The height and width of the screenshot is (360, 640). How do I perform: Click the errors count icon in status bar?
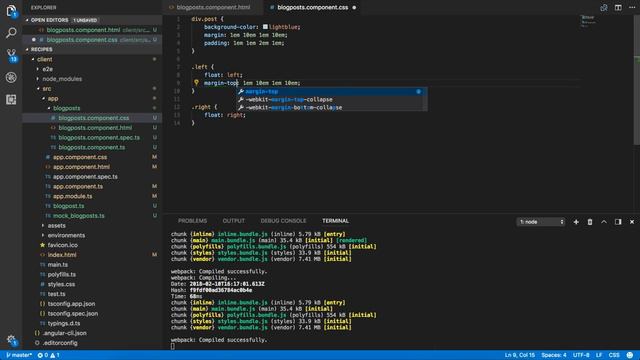point(43,355)
